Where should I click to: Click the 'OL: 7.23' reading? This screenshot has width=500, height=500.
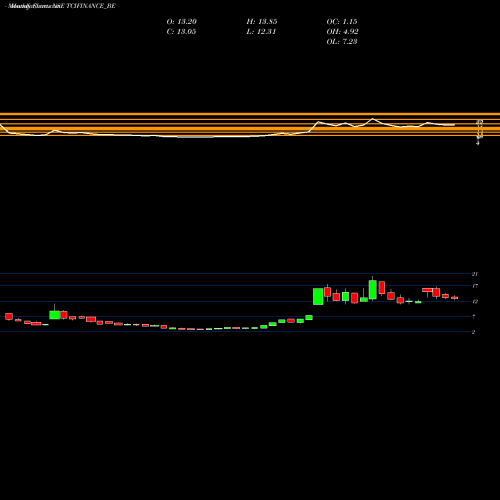[x=342, y=42]
